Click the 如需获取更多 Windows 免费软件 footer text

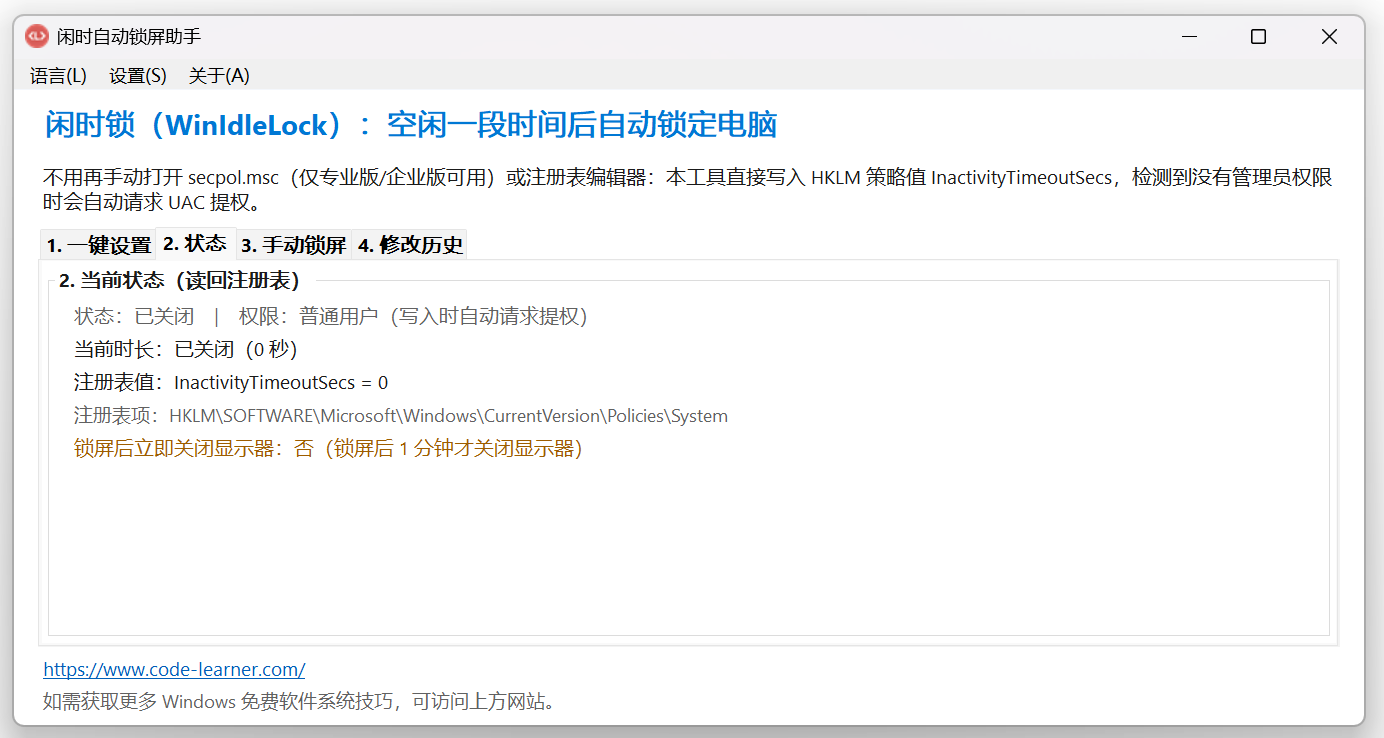point(299,701)
